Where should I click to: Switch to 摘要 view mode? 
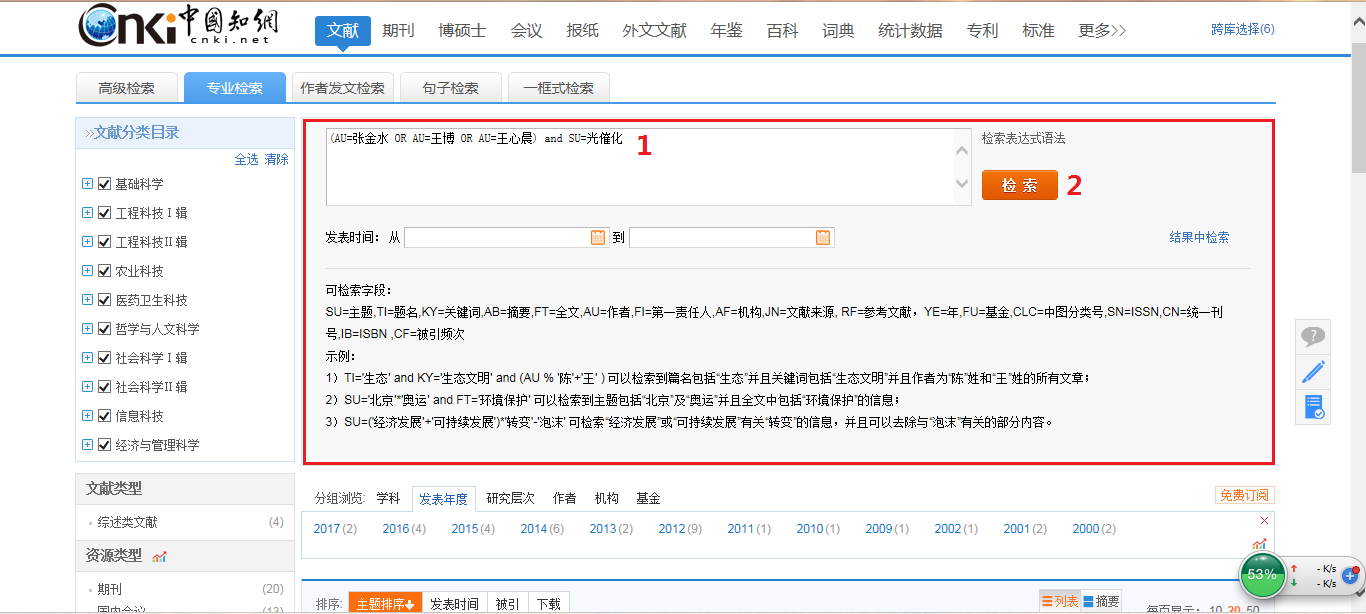[1101, 601]
